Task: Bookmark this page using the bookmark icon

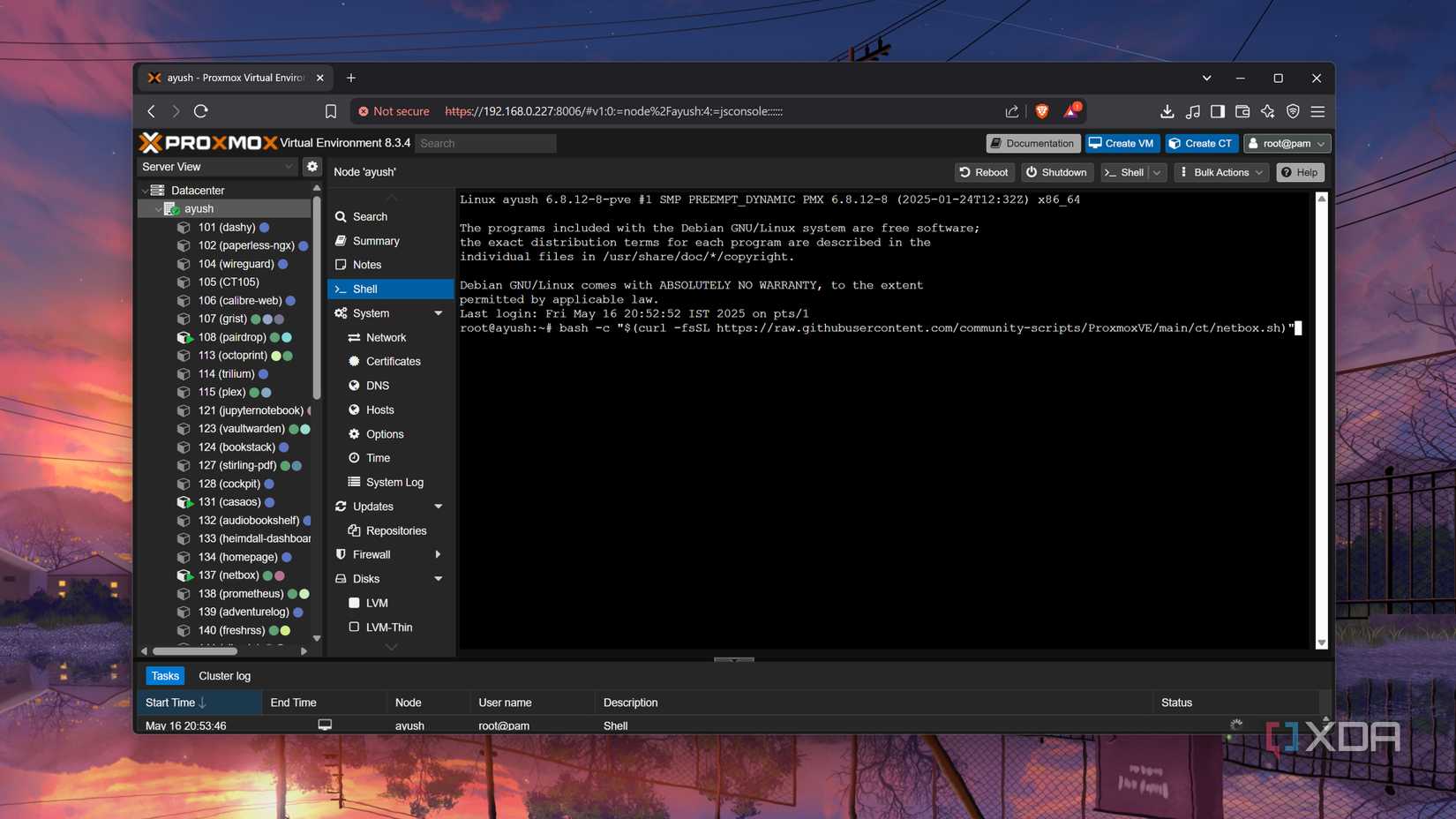Action: click(331, 111)
